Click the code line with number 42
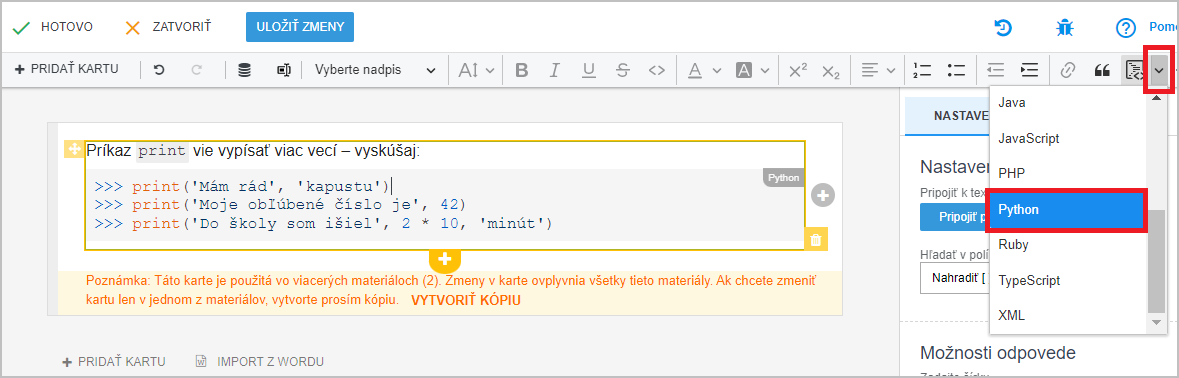Viewport: 1179px width, 378px height. pyautogui.click(x=280, y=204)
